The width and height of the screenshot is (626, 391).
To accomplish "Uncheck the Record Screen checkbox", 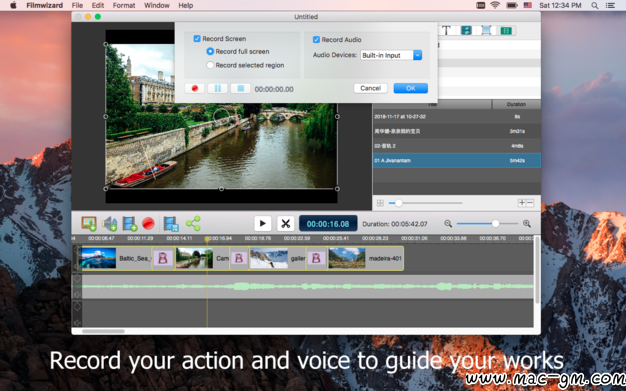I will [197, 39].
